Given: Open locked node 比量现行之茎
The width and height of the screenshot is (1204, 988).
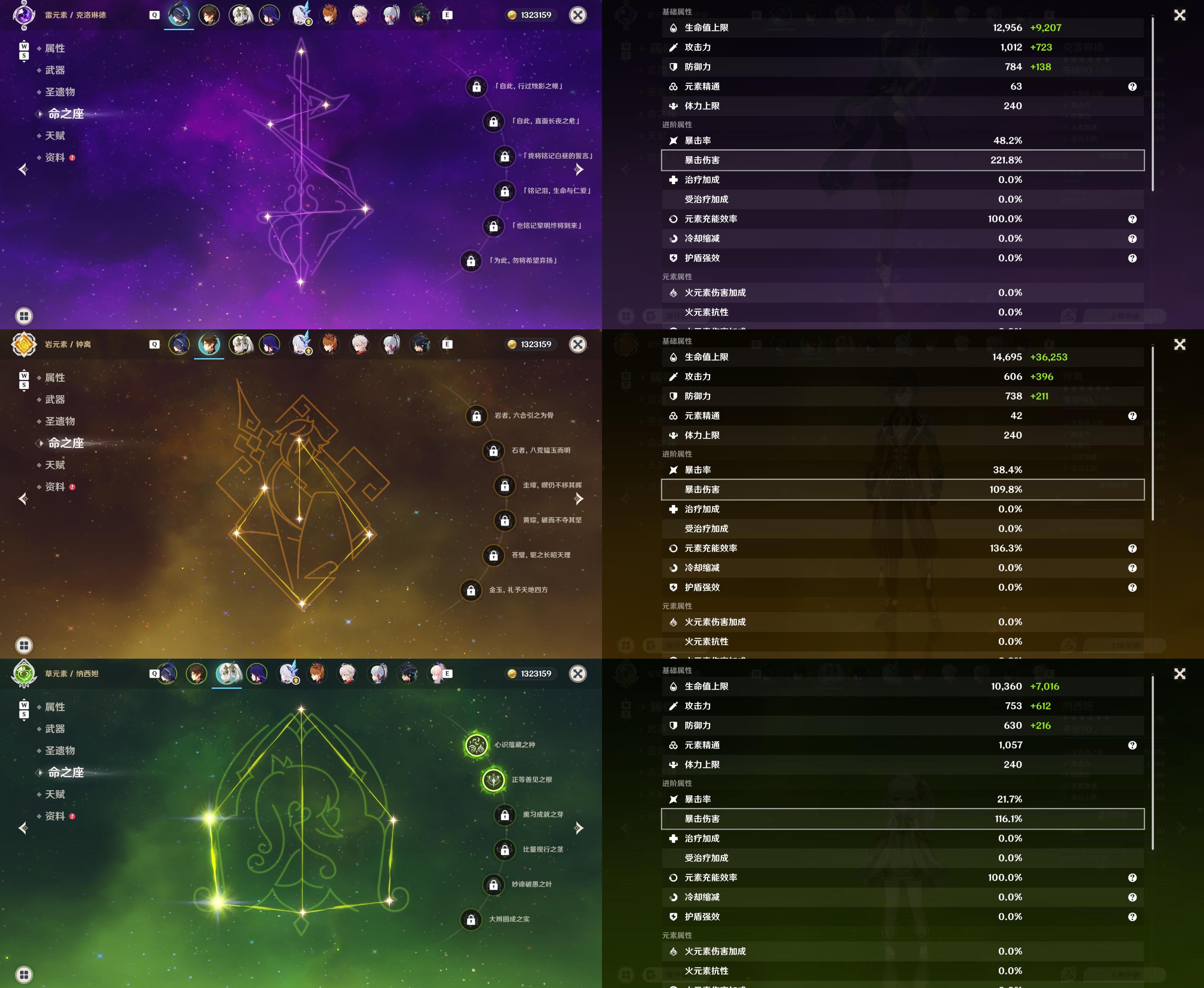Looking at the screenshot, I should pyautogui.click(x=505, y=850).
